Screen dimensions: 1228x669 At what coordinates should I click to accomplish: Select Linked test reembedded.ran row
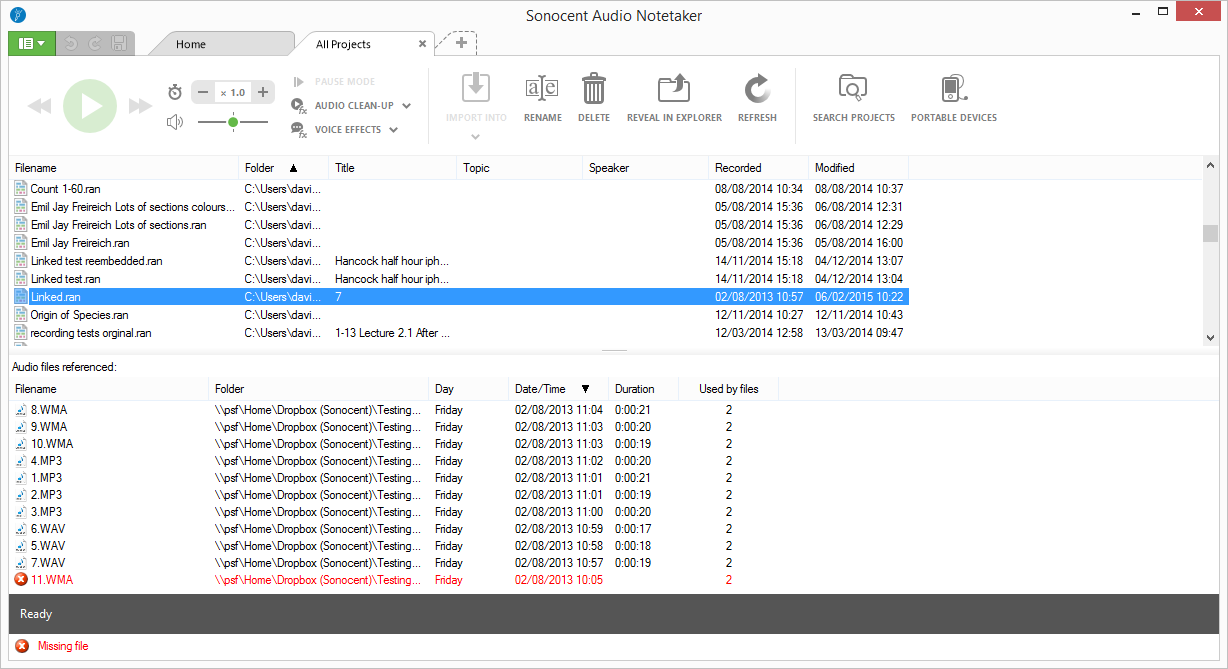(459, 261)
